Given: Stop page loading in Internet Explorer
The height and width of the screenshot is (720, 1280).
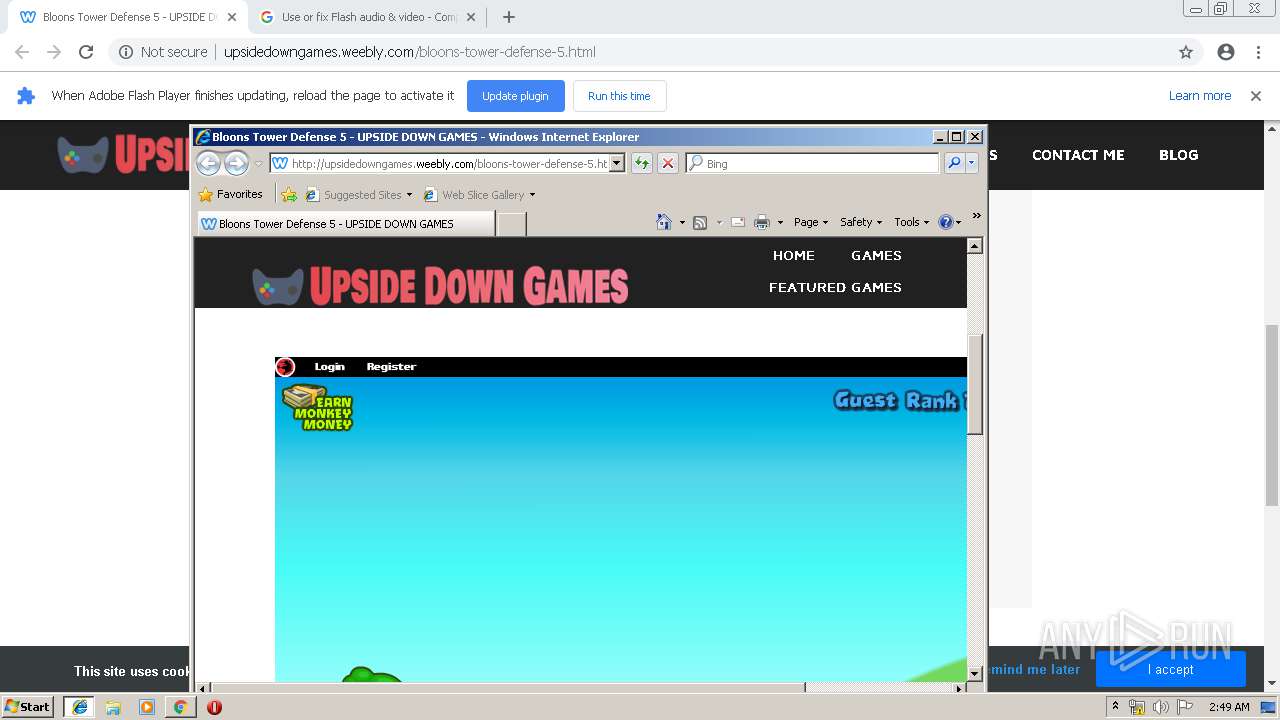Looking at the screenshot, I should tap(668, 163).
